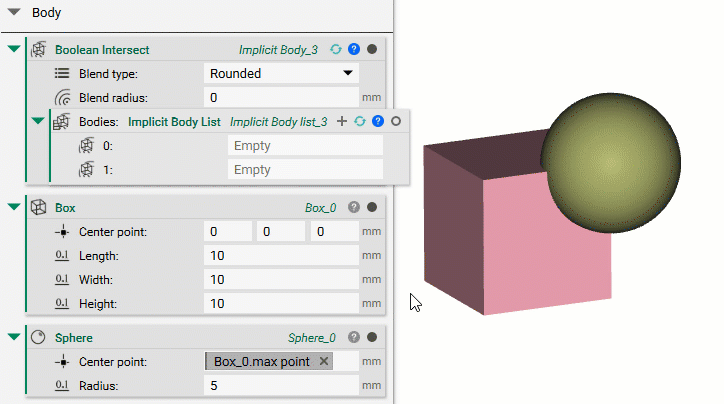Toggle visibility dot of Box_0
The image size is (724, 404).
click(x=372, y=207)
